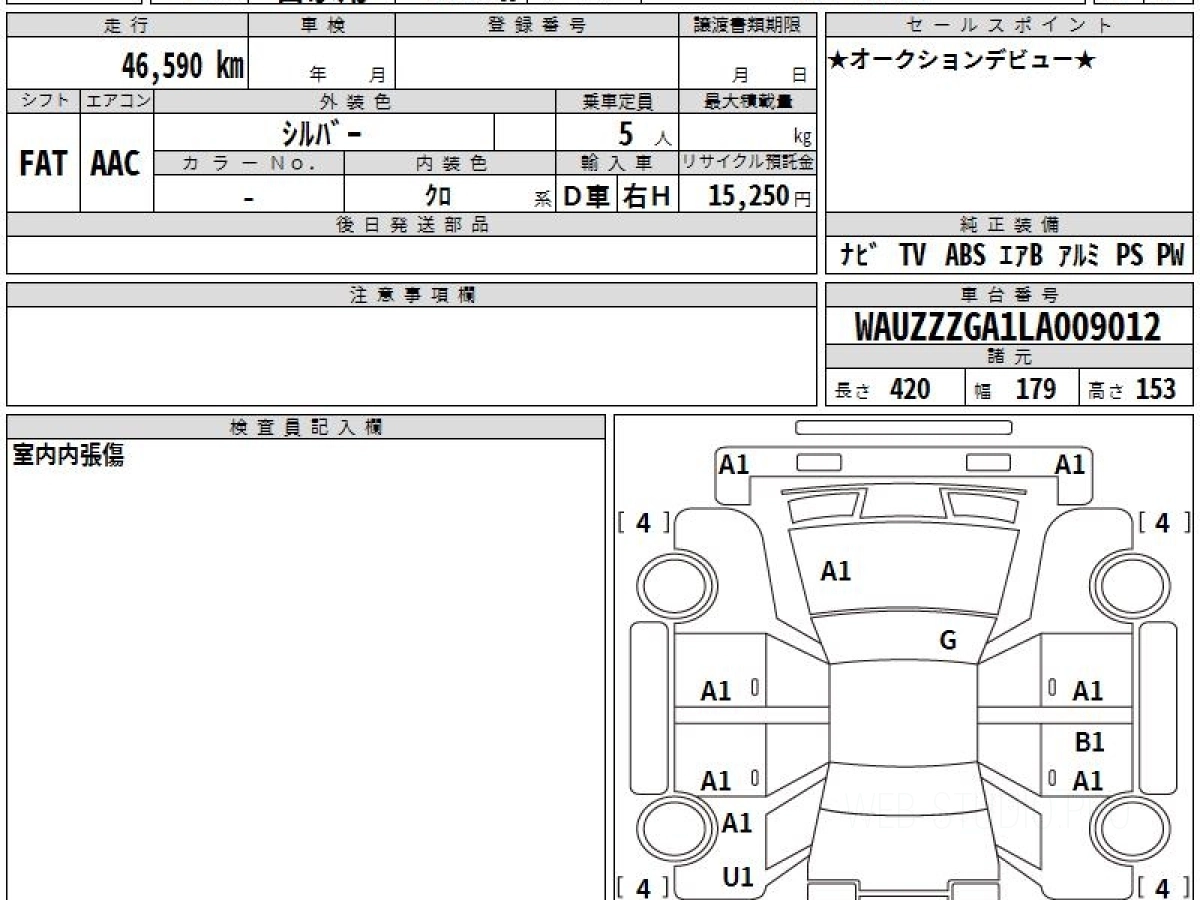Click the 諸元 header

[1009, 357]
